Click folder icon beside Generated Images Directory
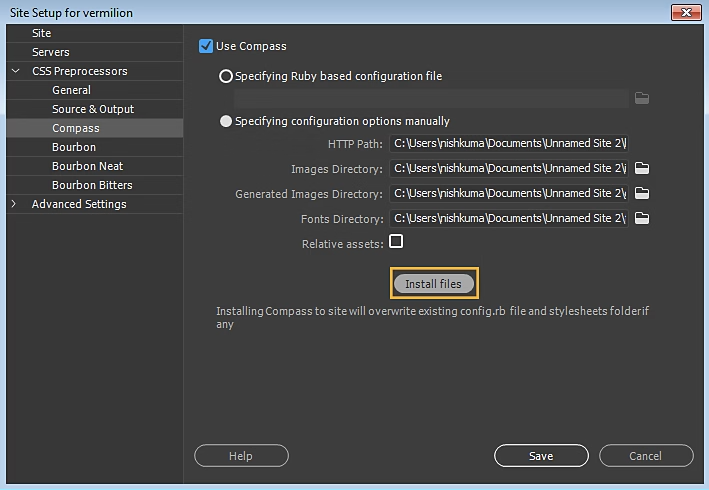The height and width of the screenshot is (490, 709). click(x=642, y=193)
